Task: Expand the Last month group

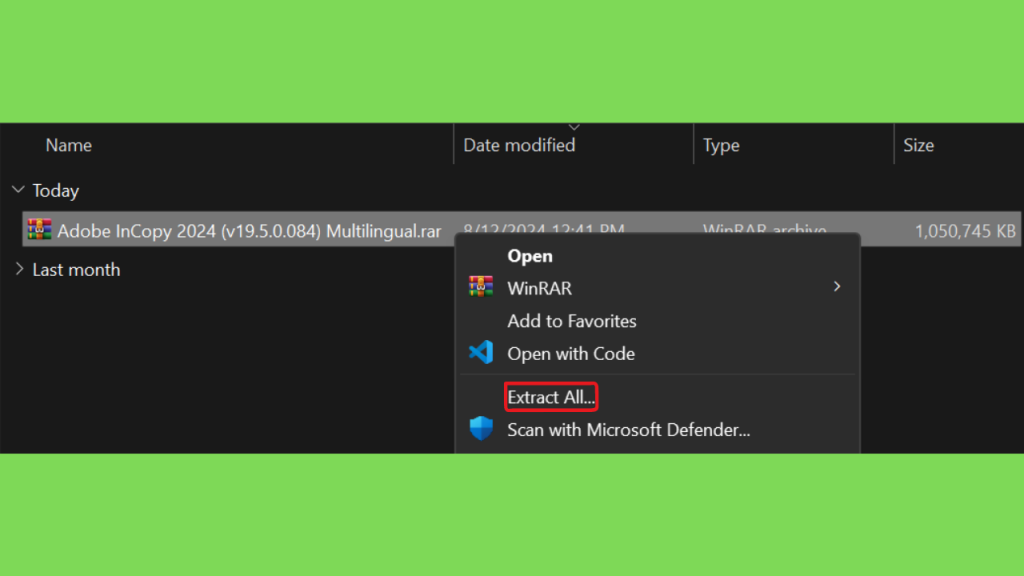Action: pos(19,269)
